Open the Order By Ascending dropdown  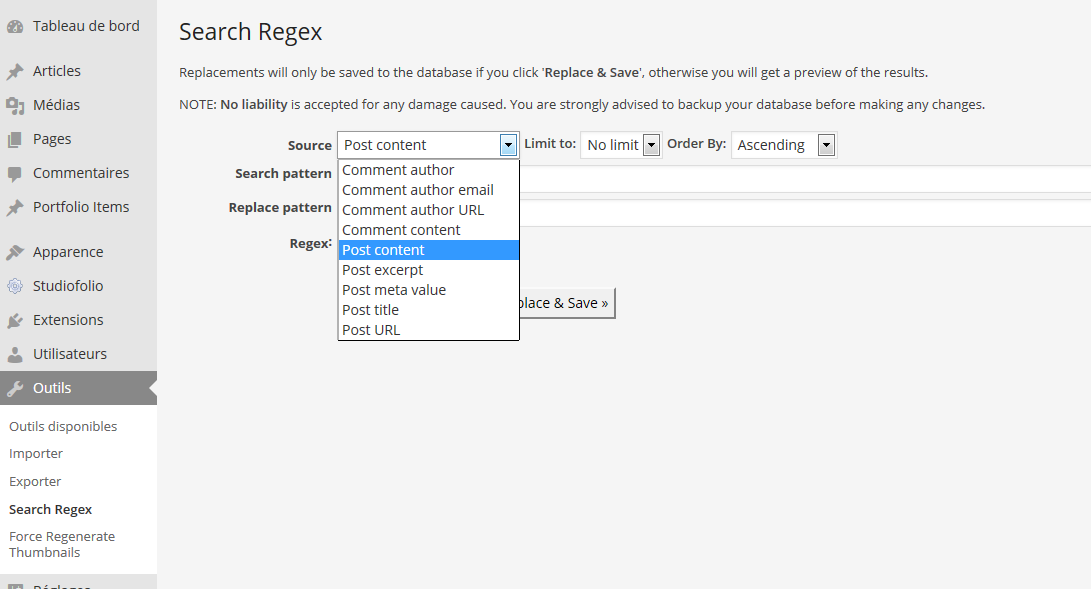click(x=783, y=145)
